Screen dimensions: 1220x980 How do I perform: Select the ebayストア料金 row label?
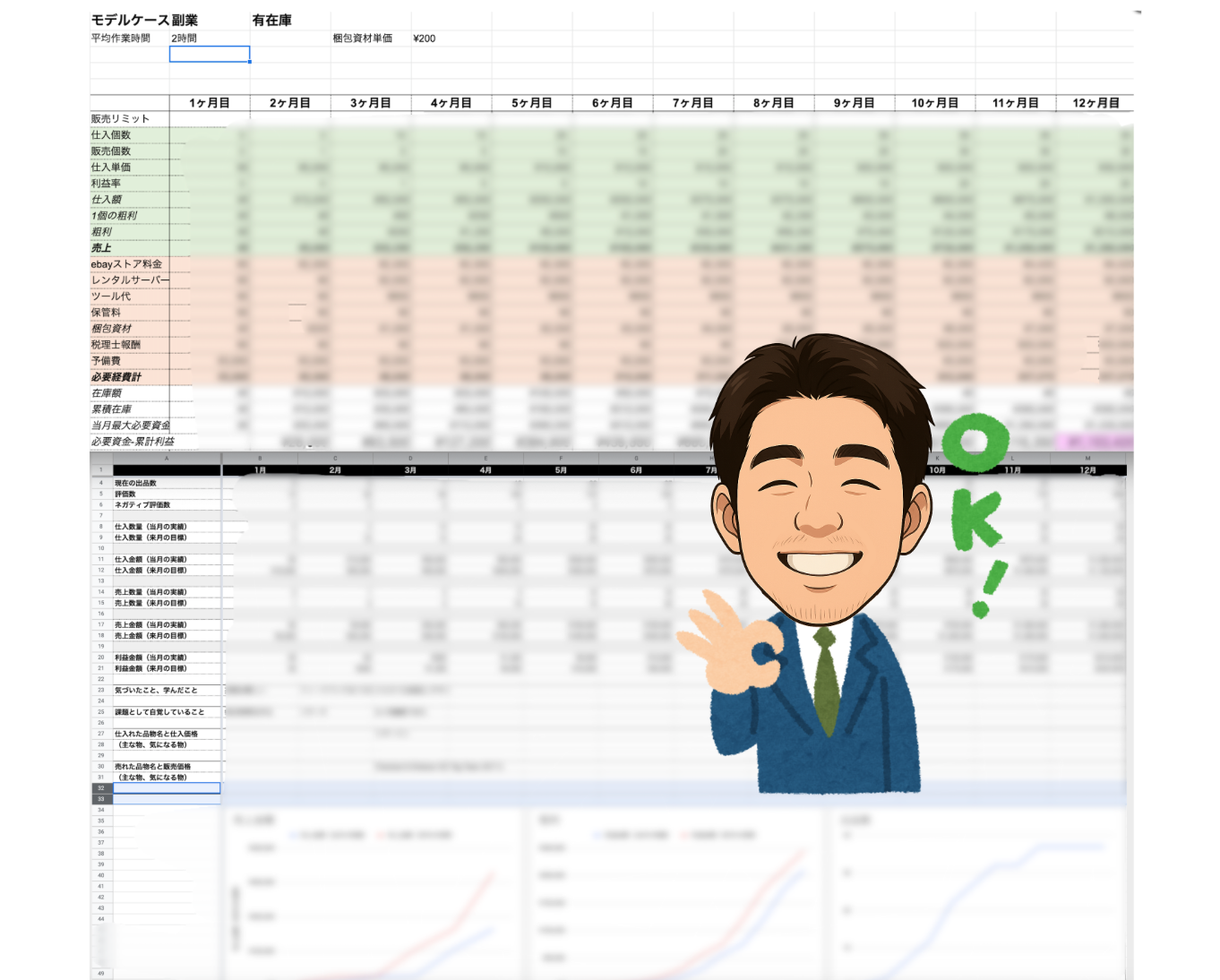point(126,264)
